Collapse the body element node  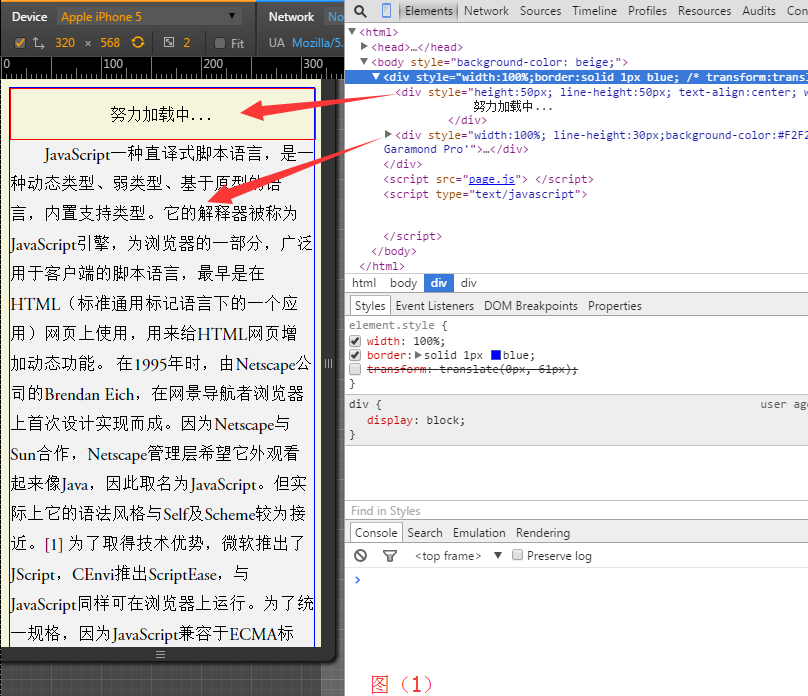click(x=364, y=61)
